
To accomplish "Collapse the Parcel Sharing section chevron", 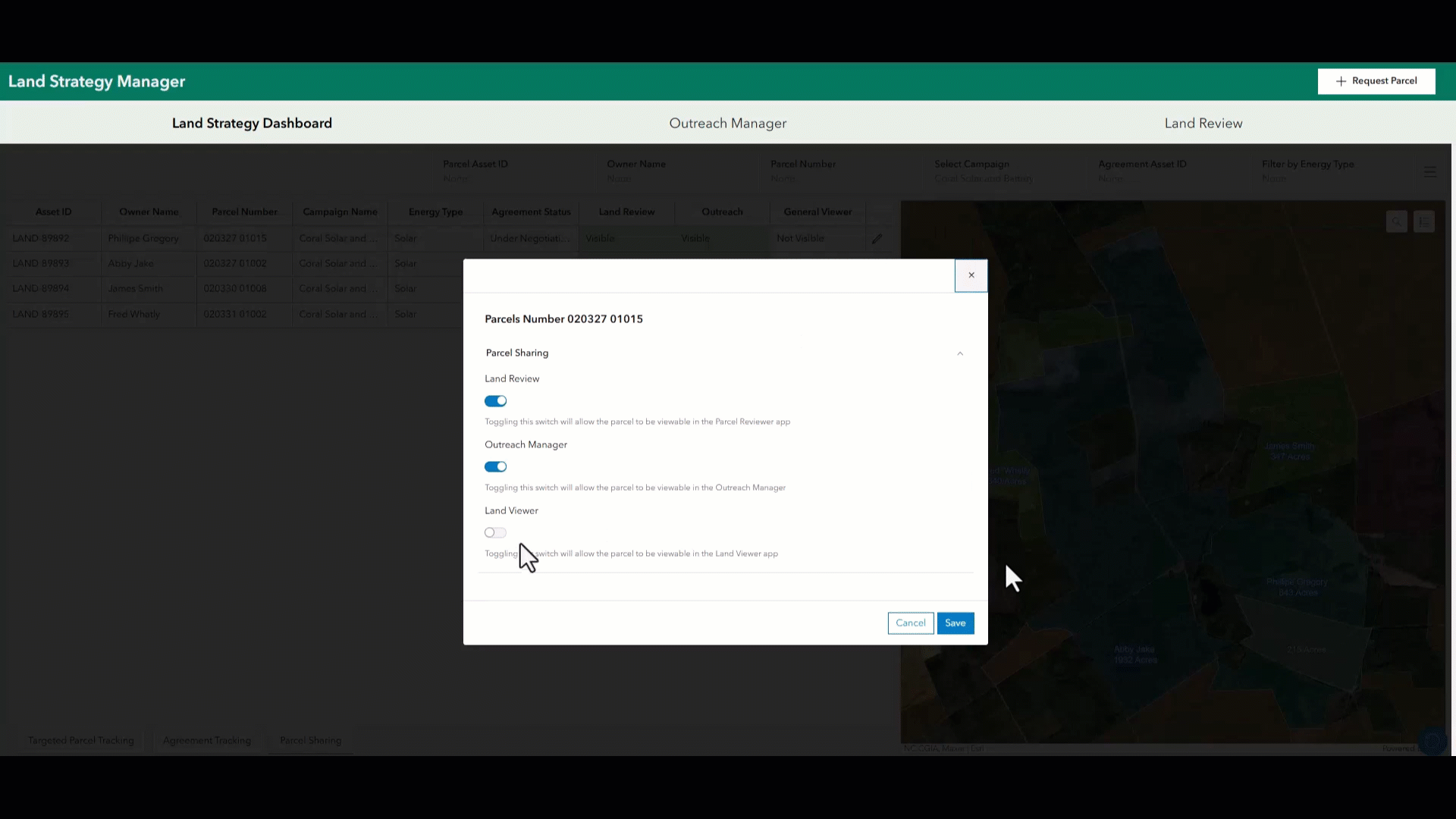I will [x=960, y=353].
